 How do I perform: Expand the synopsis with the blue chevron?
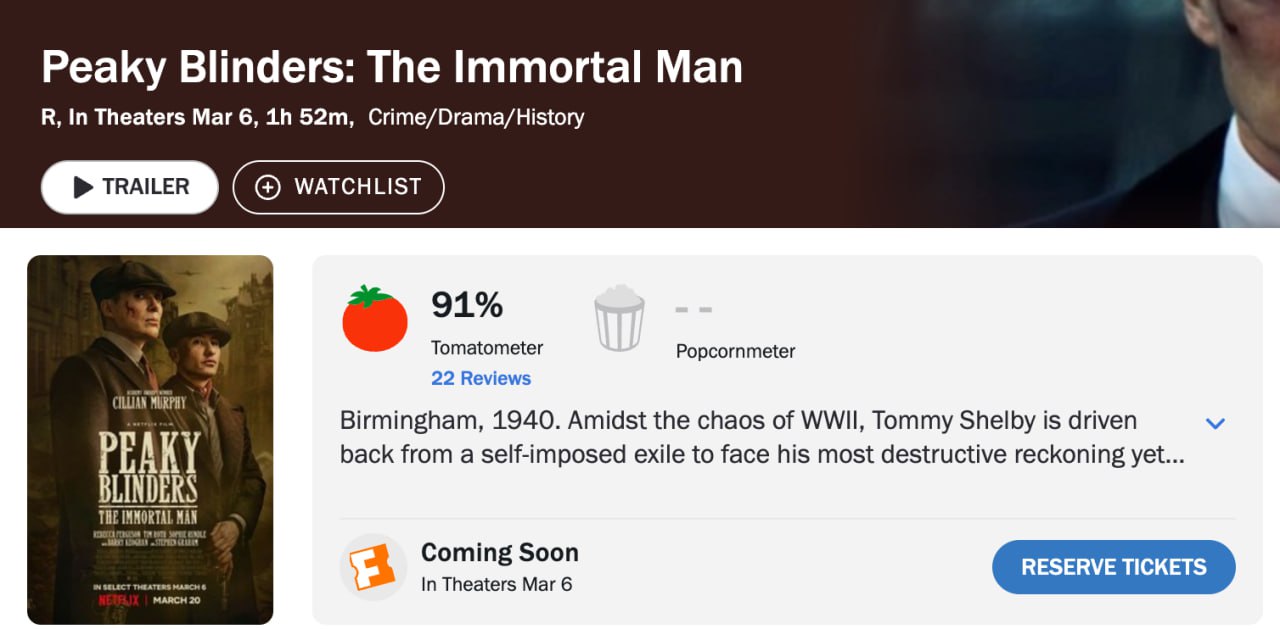point(1215,423)
